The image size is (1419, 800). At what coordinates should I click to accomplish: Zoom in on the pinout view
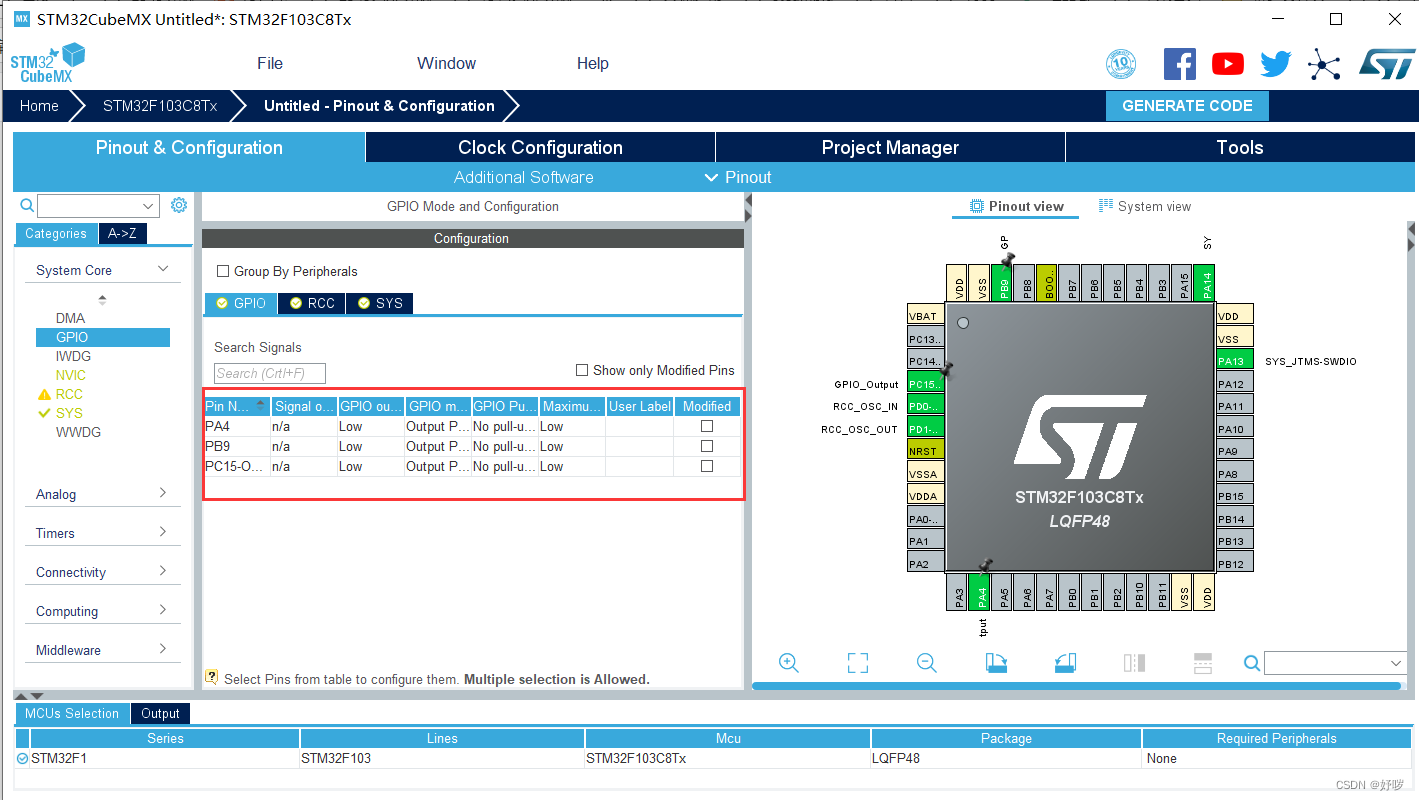(x=789, y=663)
